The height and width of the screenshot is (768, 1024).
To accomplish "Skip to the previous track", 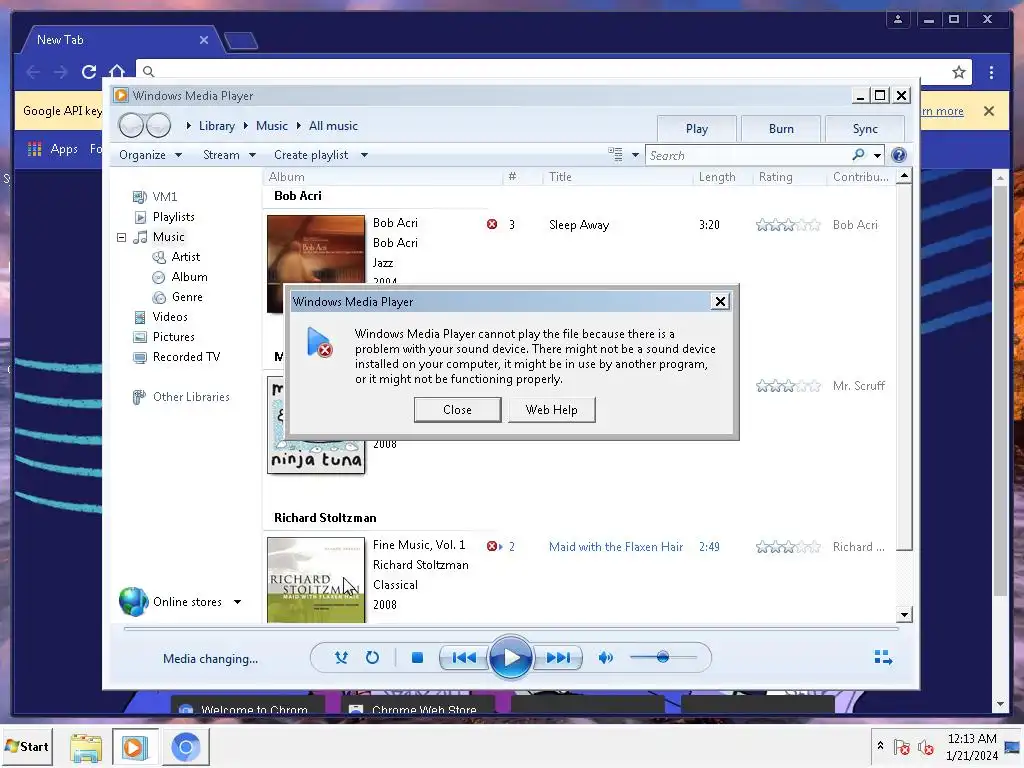I will [464, 658].
